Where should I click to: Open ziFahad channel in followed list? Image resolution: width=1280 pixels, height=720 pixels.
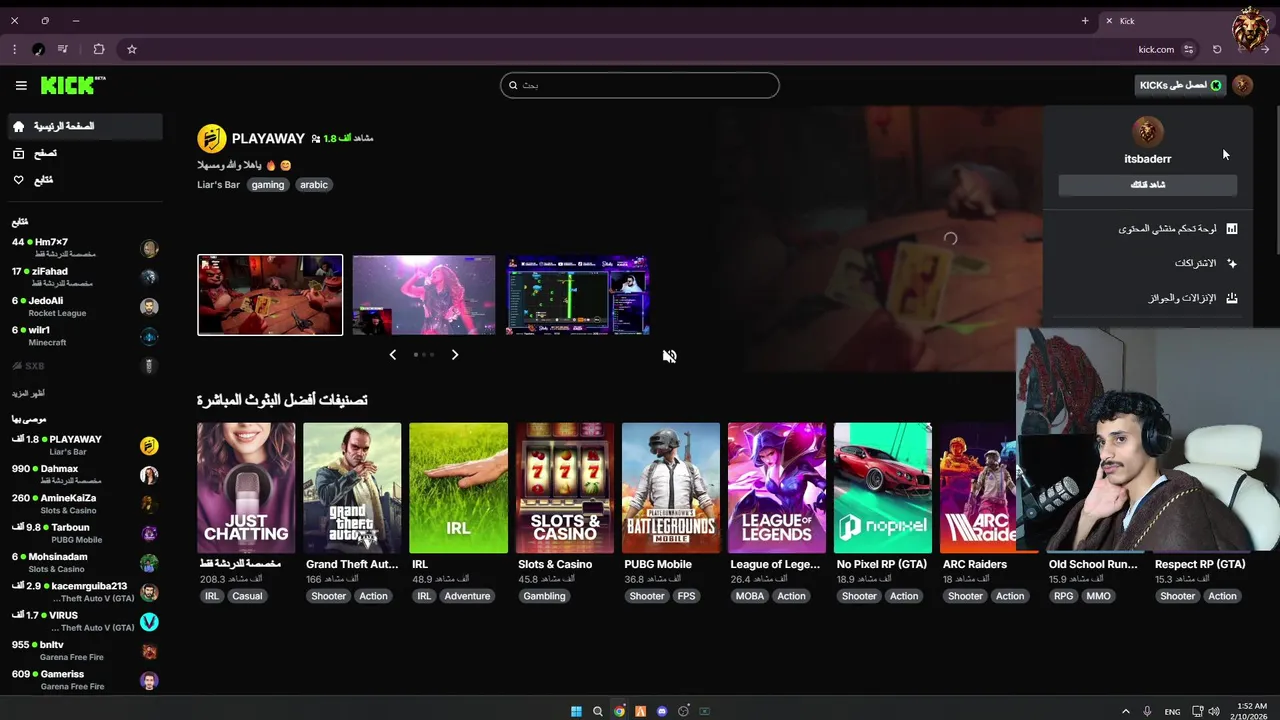point(85,277)
